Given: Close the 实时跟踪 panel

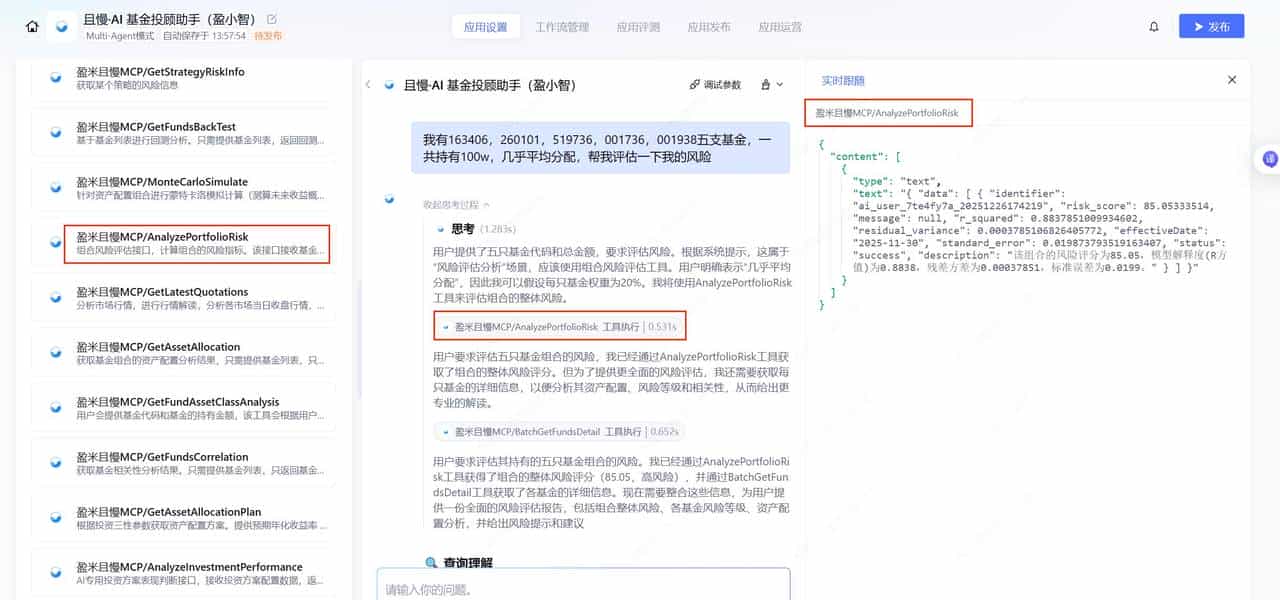Looking at the screenshot, I should click(x=1232, y=79).
